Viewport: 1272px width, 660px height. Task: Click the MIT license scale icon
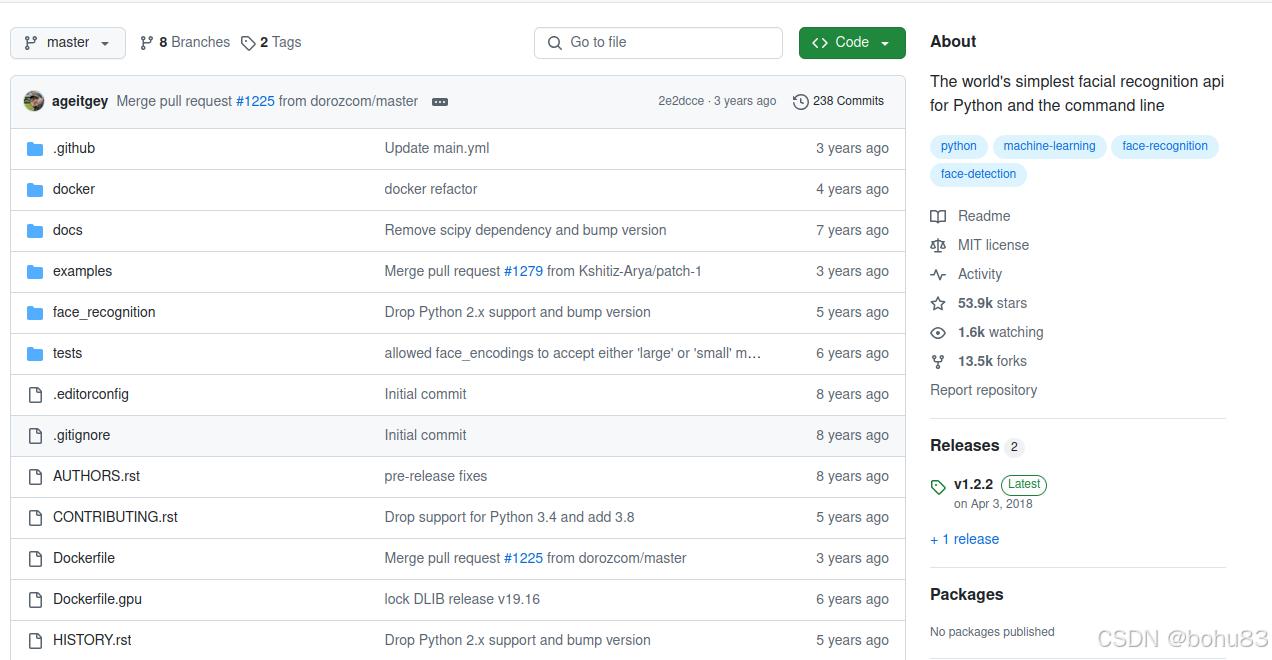point(938,245)
